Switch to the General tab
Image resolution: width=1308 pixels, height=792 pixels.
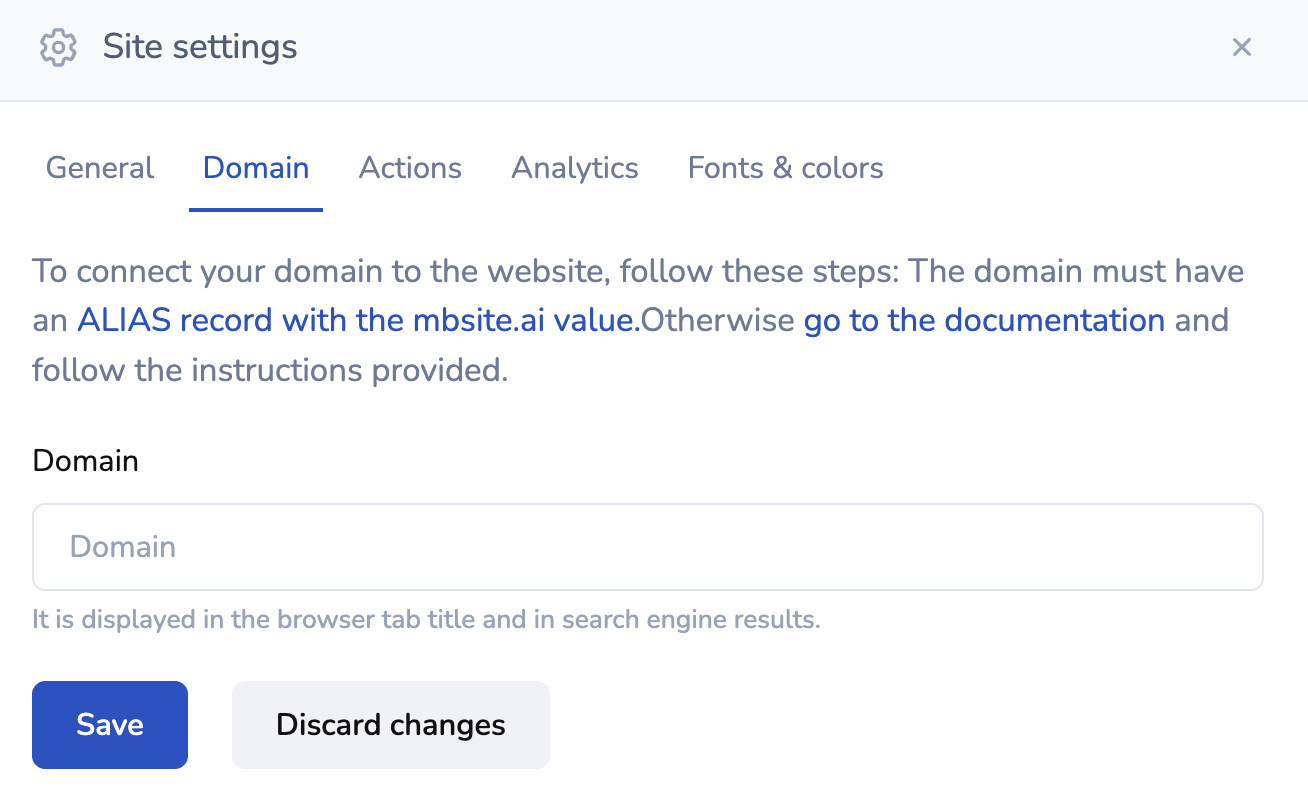click(100, 168)
